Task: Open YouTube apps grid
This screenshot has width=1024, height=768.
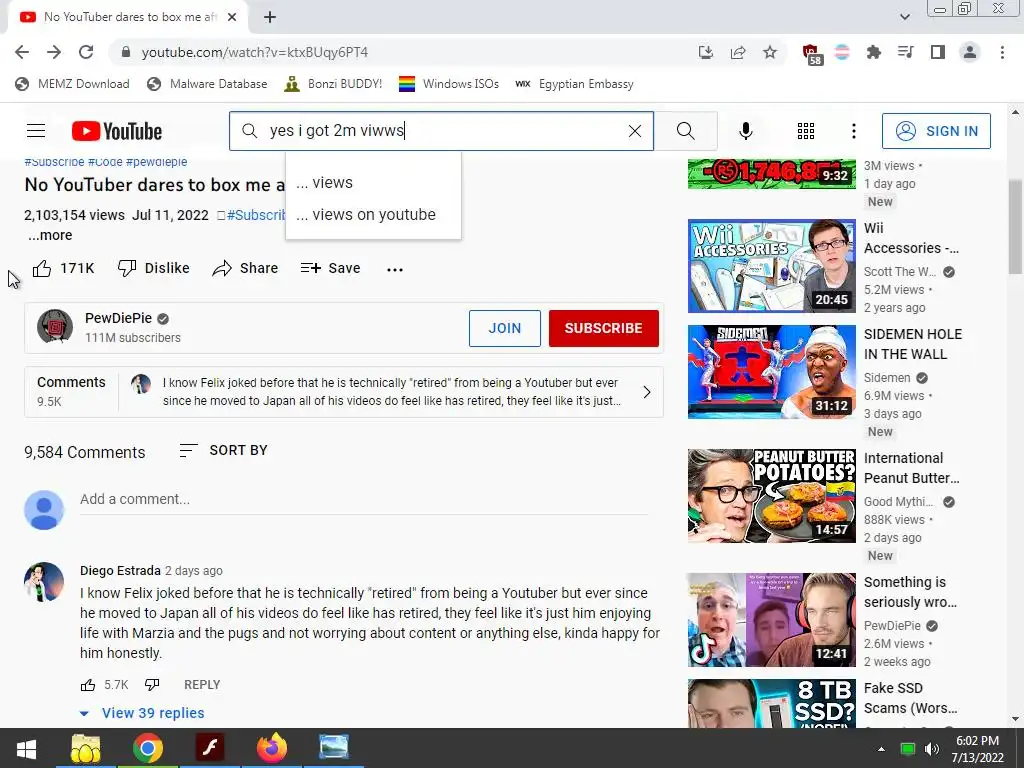Action: click(x=806, y=131)
